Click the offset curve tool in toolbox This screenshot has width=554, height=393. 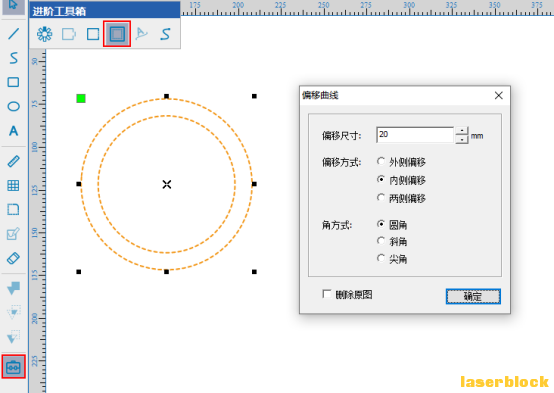[117, 34]
